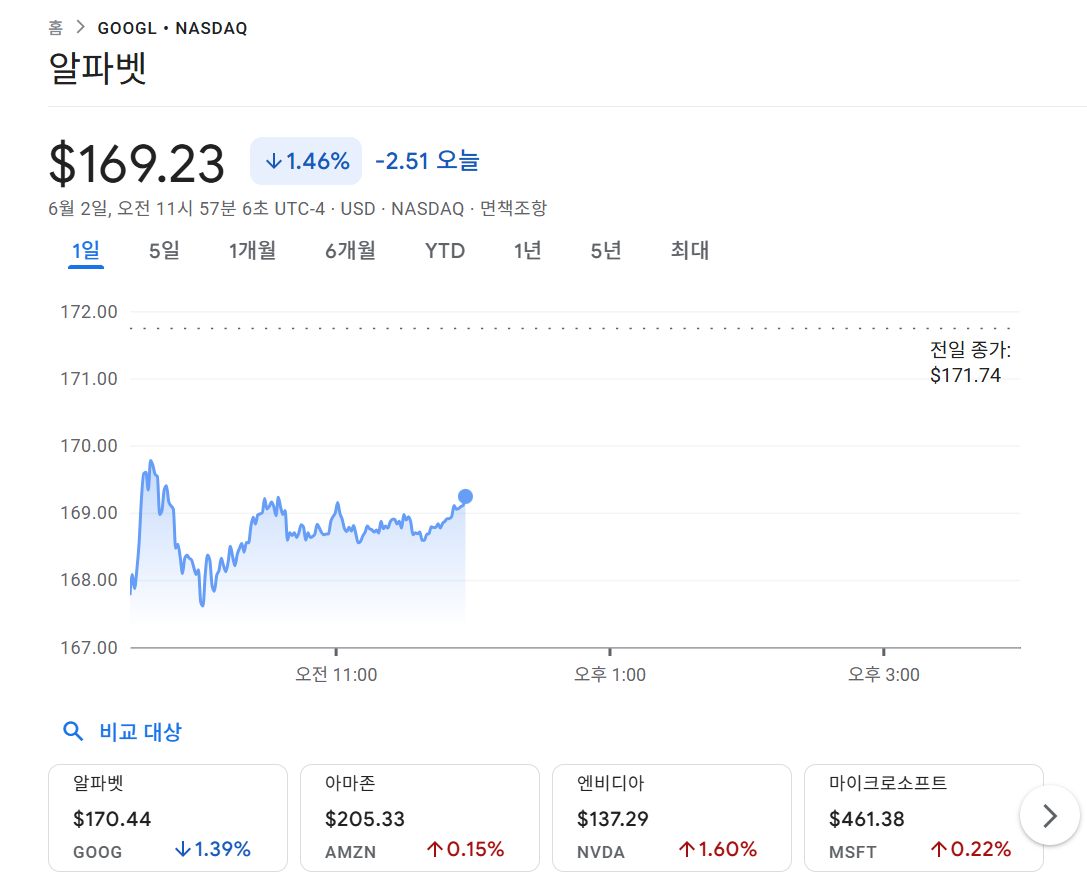Select the 1일 time range tab
This screenshot has height=885, width=1087.
pos(86,250)
